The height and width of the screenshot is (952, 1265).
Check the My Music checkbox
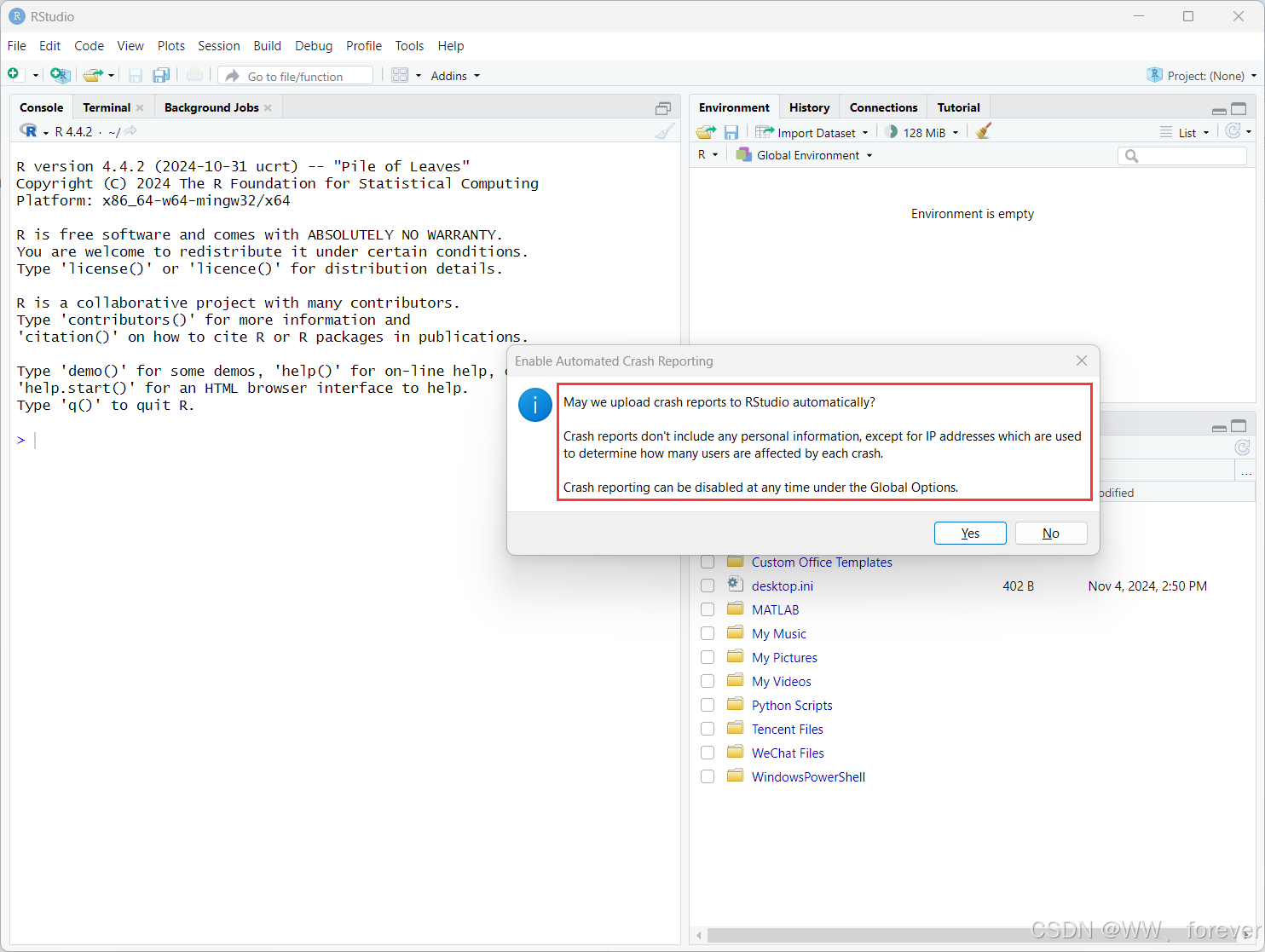[x=708, y=634]
